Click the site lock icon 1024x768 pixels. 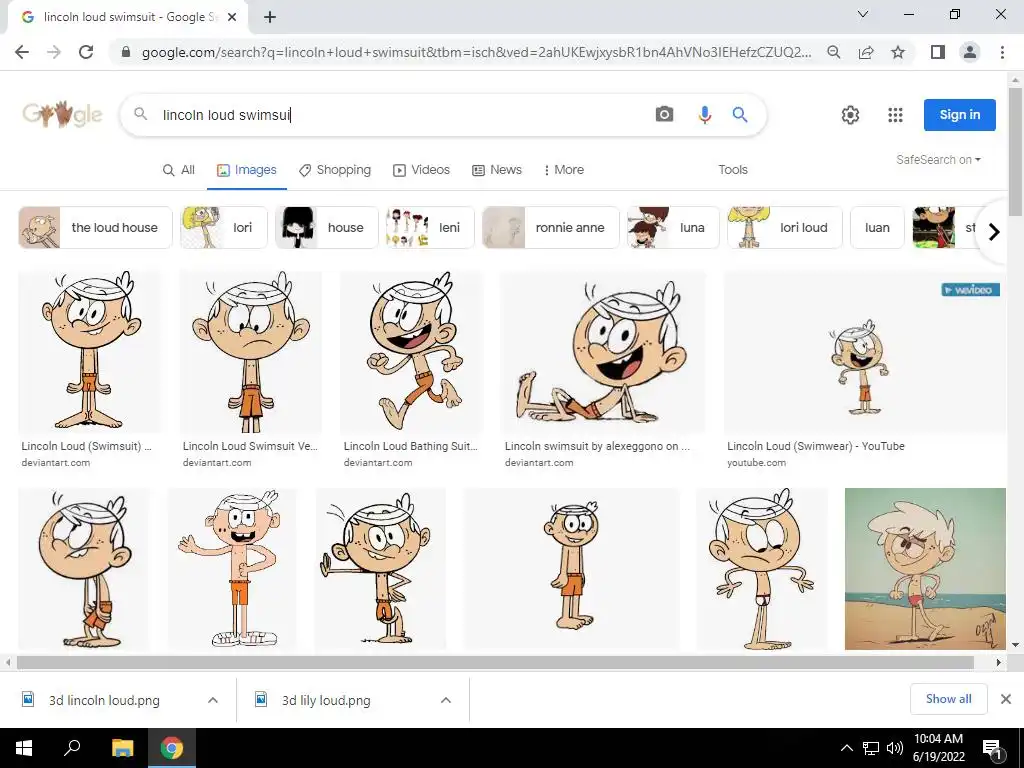(x=126, y=52)
